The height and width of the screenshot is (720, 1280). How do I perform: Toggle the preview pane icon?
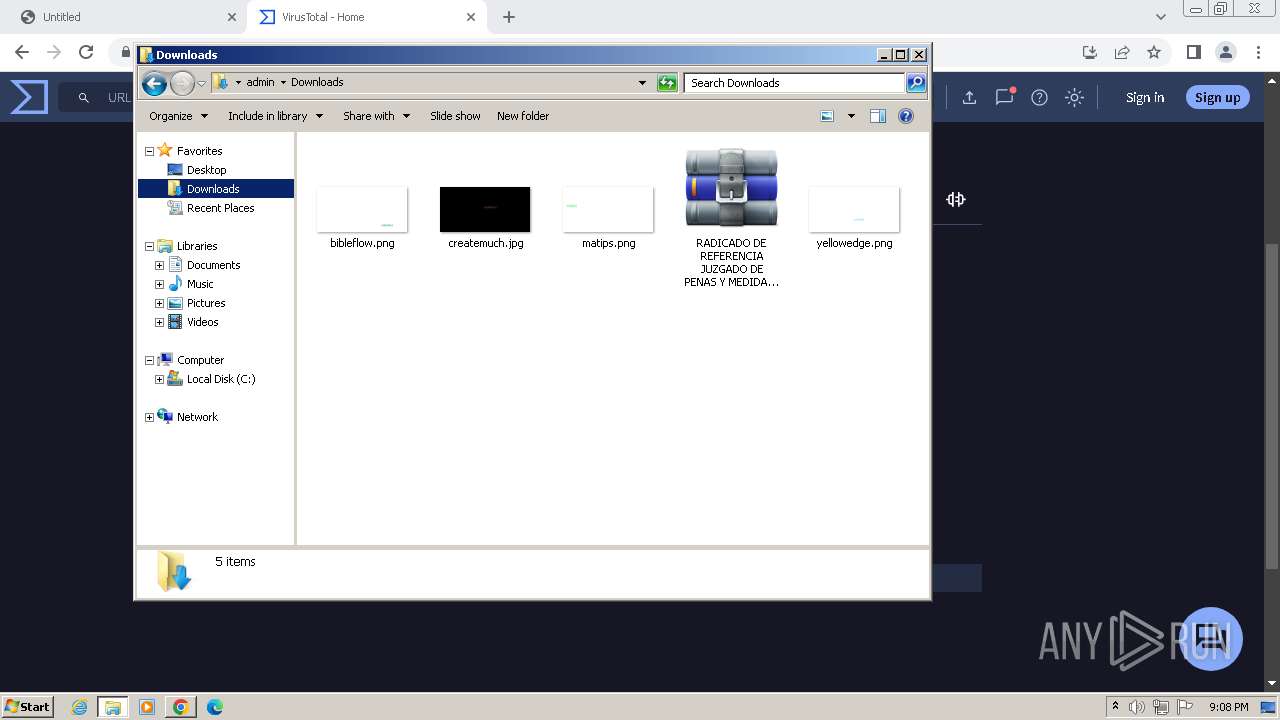(878, 116)
